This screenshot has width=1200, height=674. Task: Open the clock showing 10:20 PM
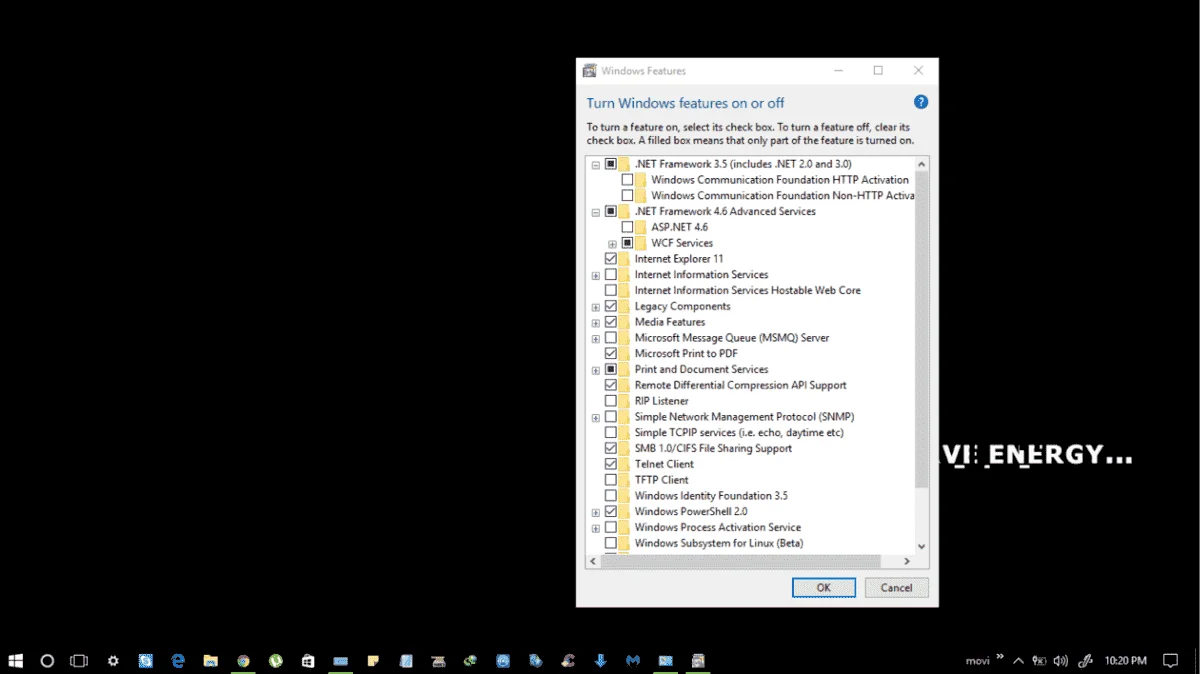[x=1125, y=661]
